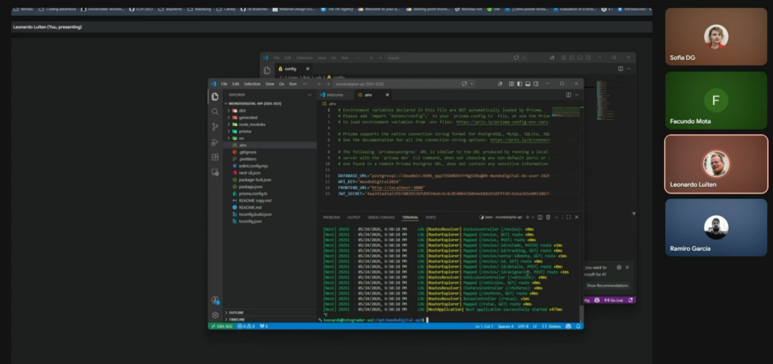Open package.json in the Explorer
This screenshot has height=364, width=773.
(x=250, y=186)
